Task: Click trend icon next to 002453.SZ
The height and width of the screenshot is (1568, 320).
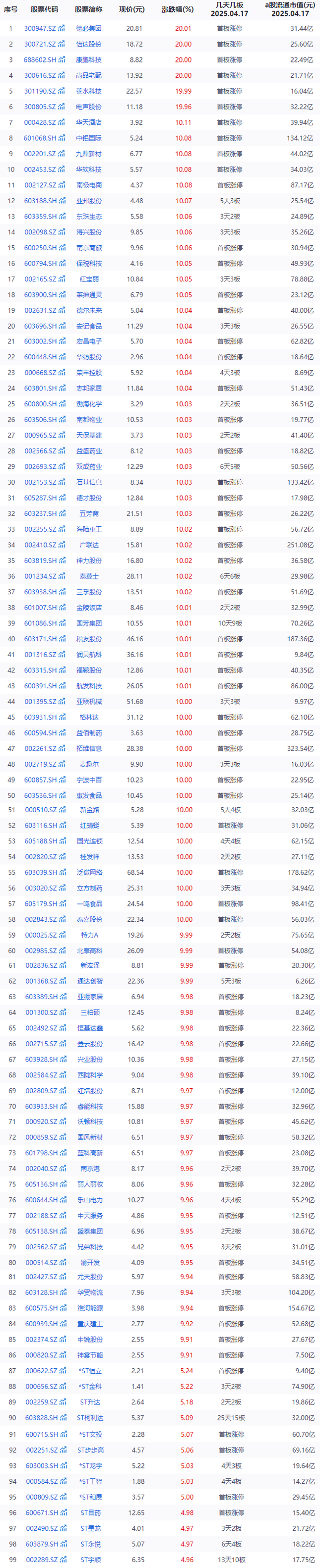Action: [x=62, y=169]
